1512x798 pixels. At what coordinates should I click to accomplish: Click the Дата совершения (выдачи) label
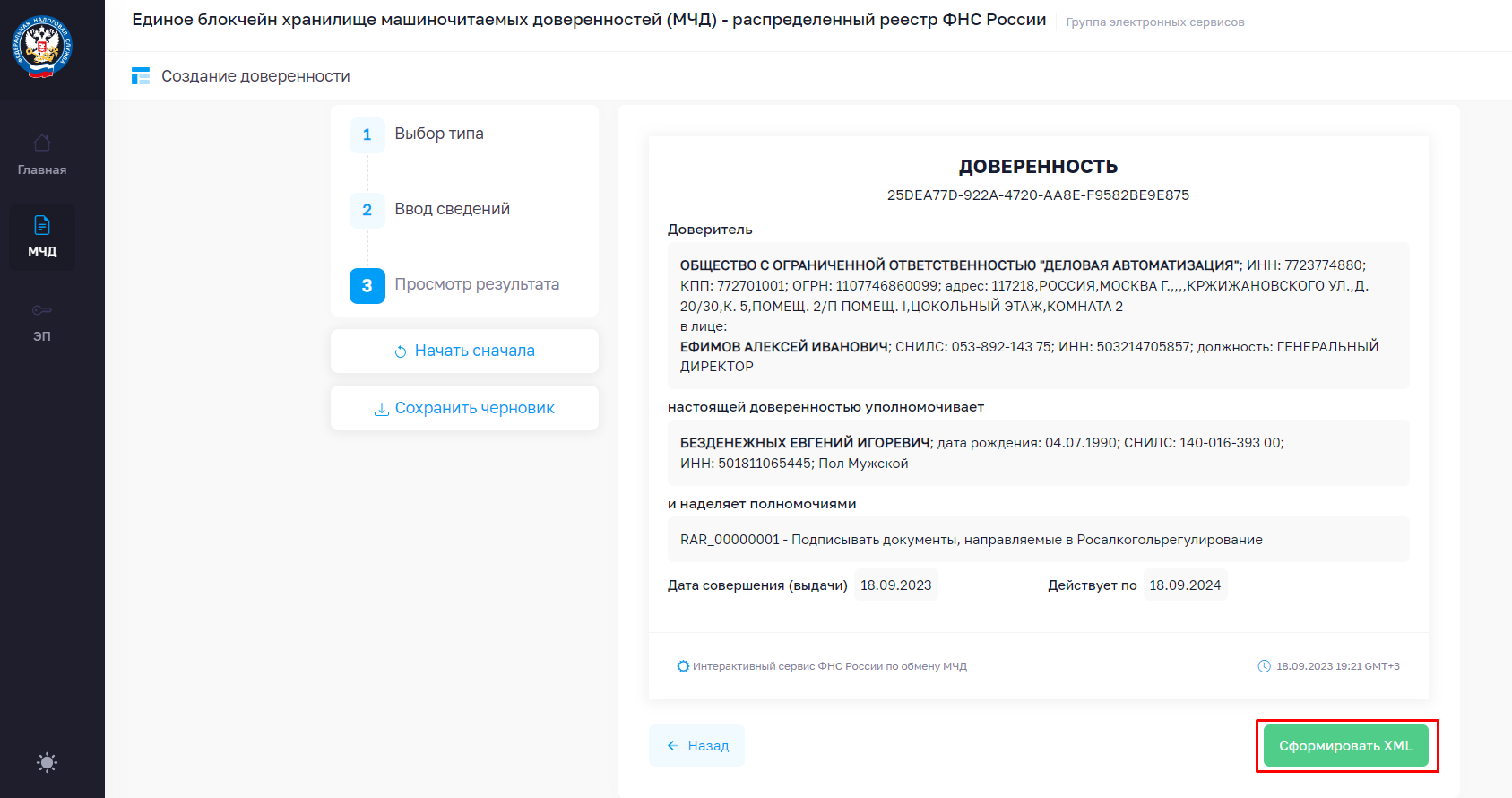point(757,585)
